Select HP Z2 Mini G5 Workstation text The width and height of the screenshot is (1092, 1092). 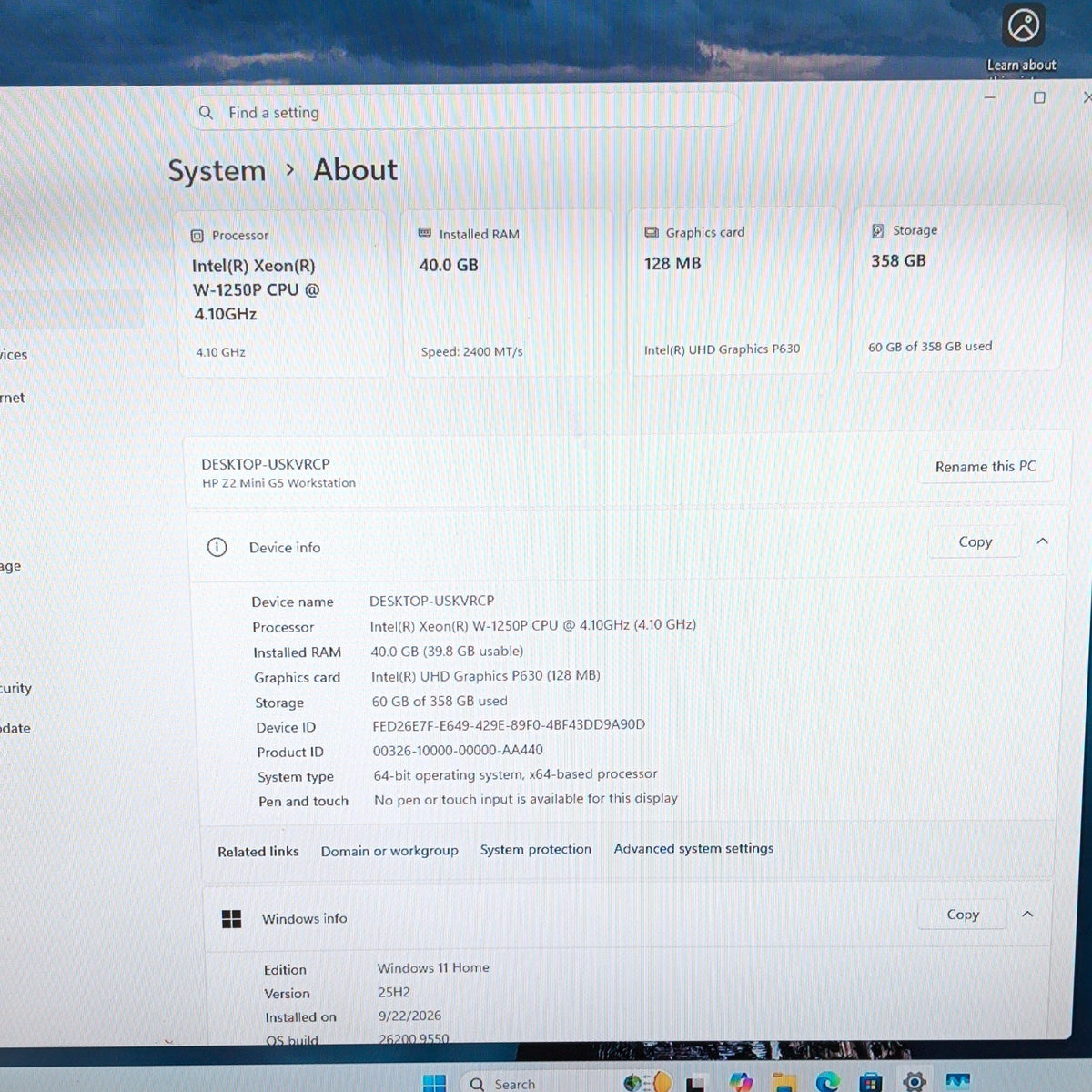coord(278,483)
